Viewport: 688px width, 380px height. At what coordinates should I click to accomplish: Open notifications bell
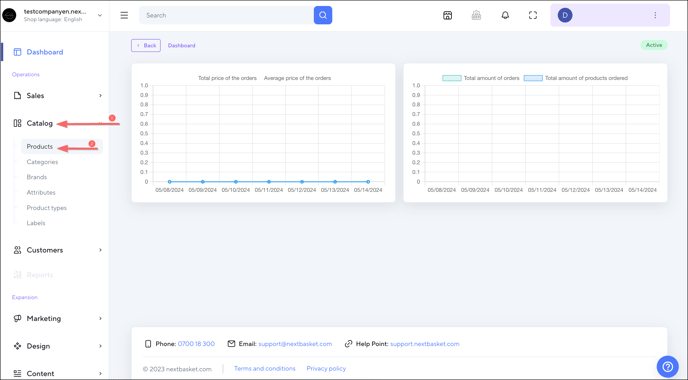[x=505, y=15]
